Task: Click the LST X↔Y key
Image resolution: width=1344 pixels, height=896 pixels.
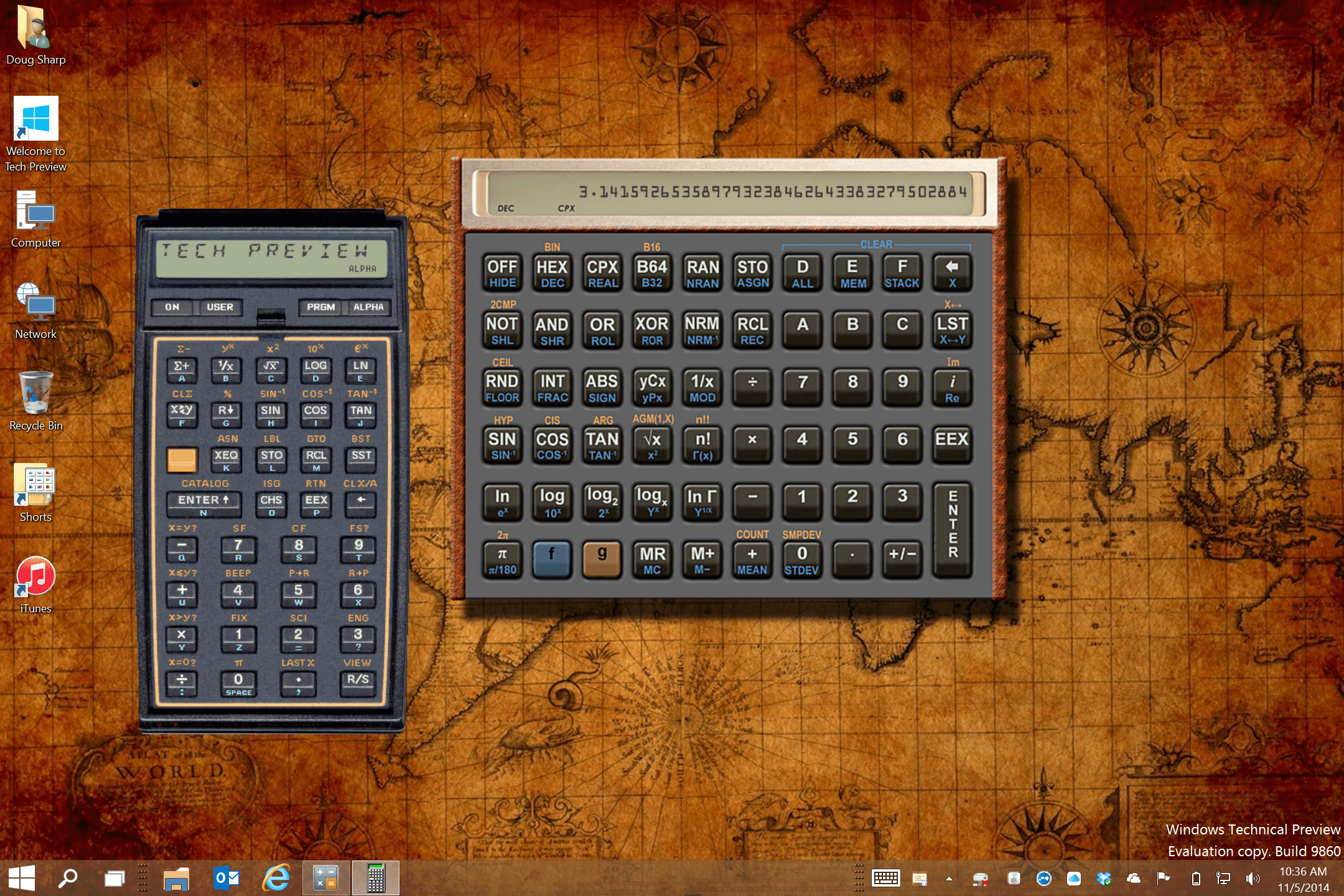Action: pyautogui.click(x=952, y=330)
